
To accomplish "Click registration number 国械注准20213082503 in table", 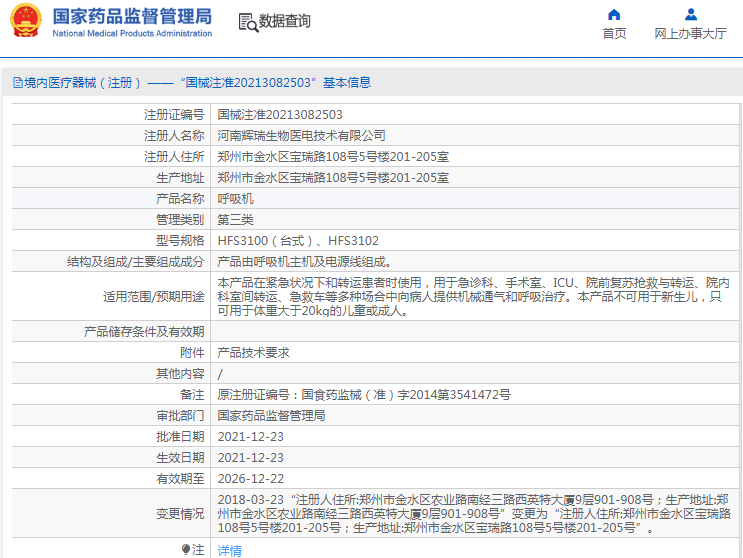I will (x=279, y=115).
